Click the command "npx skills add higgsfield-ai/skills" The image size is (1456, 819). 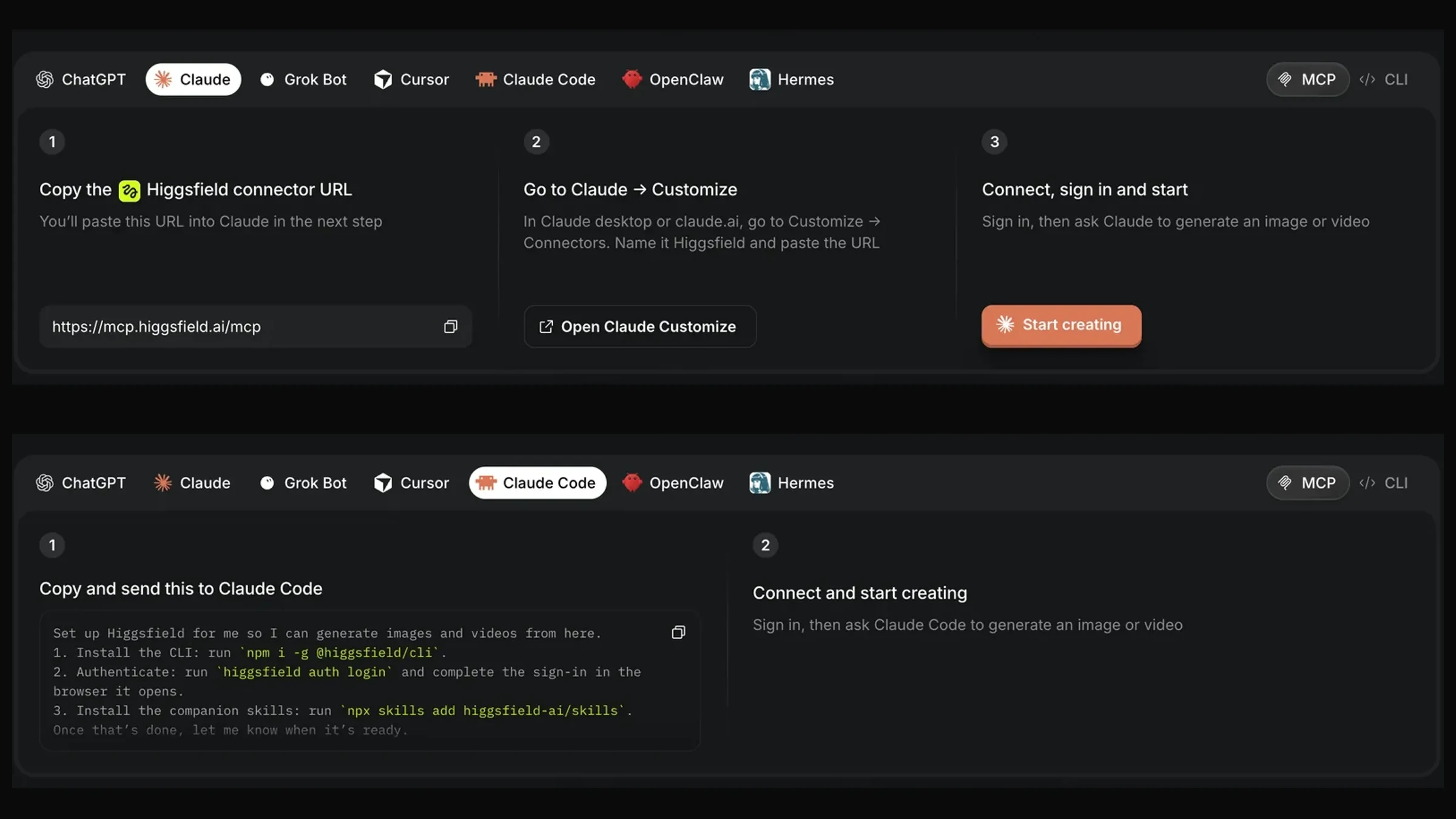coord(482,711)
